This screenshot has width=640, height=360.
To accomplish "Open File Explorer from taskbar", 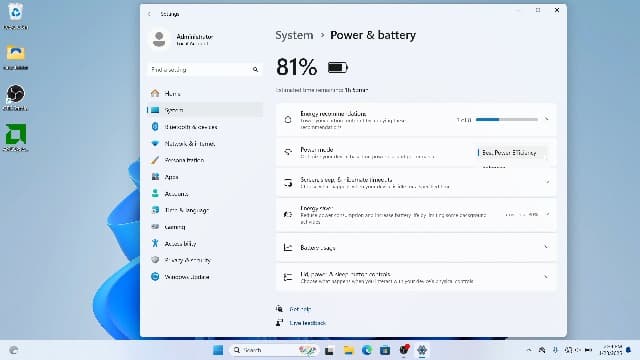I will coord(348,350).
